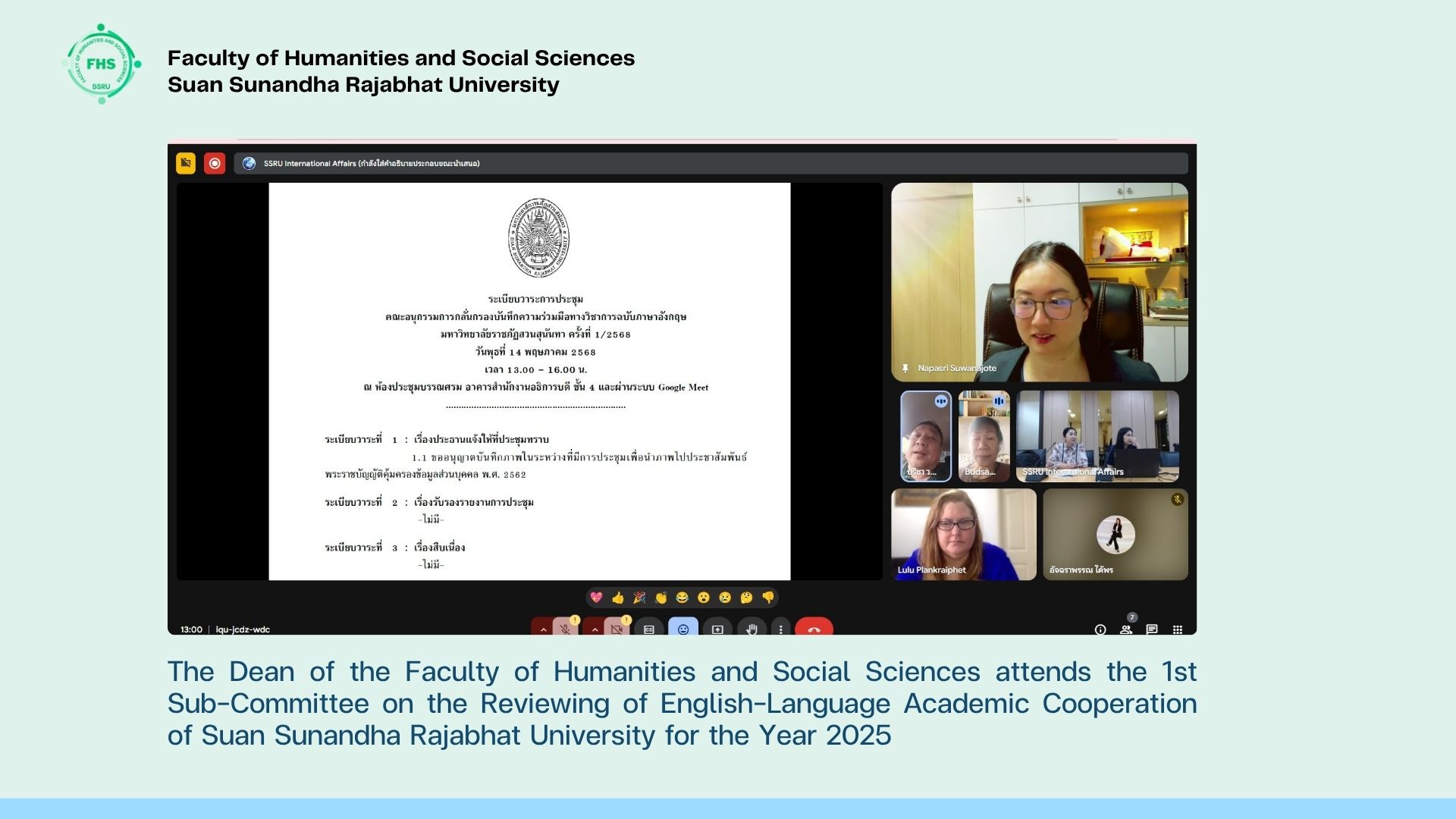Open more options three-dot menu
This screenshot has width=1456, height=819.
781,629
